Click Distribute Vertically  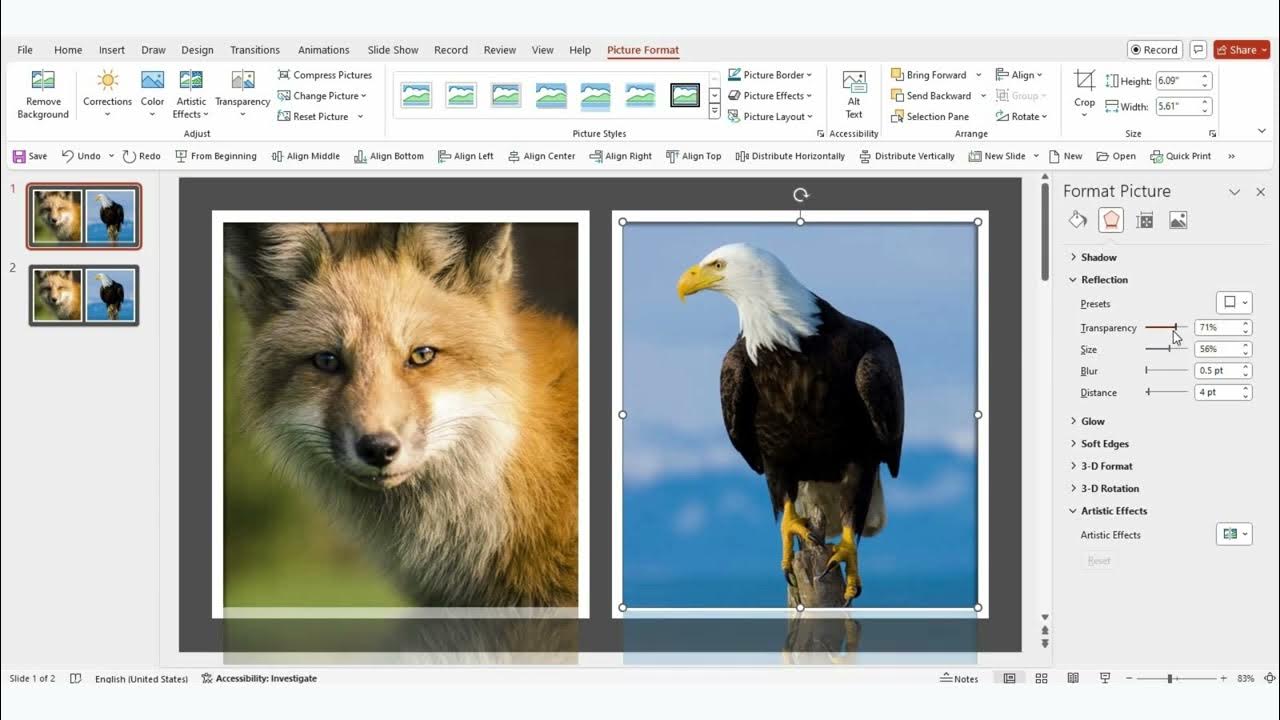click(906, 156)
